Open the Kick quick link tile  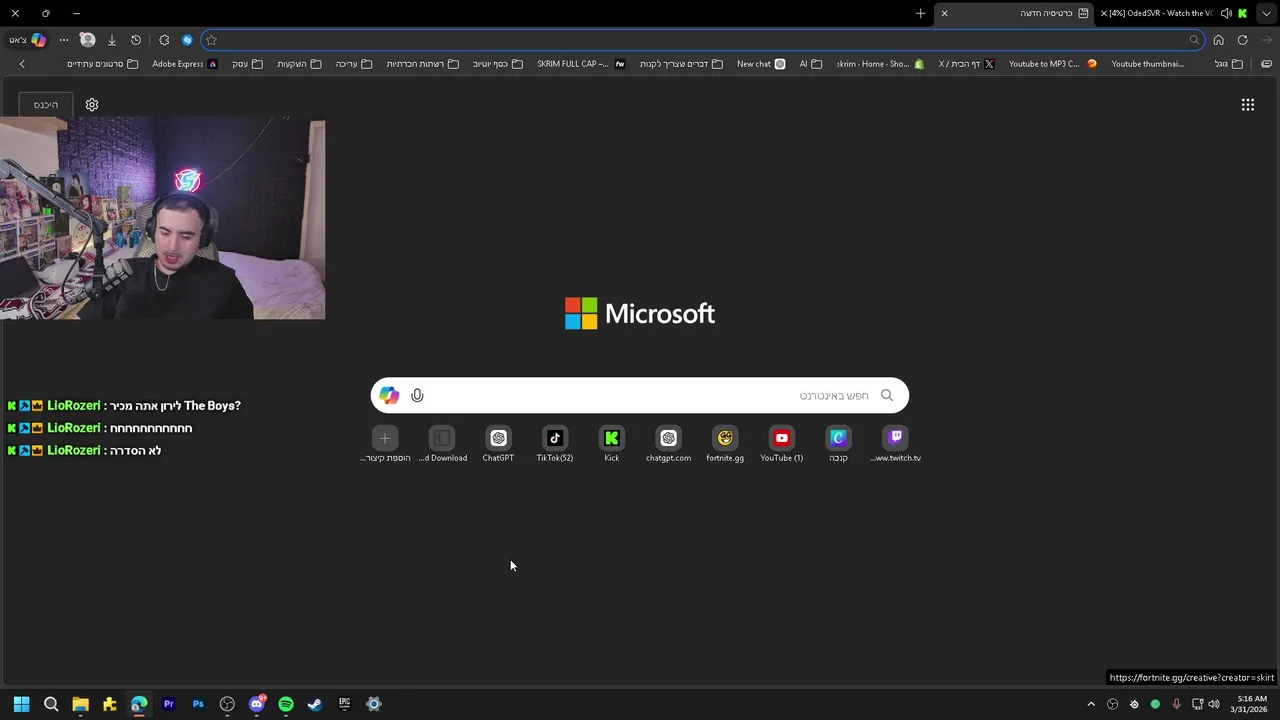(612, 444)
